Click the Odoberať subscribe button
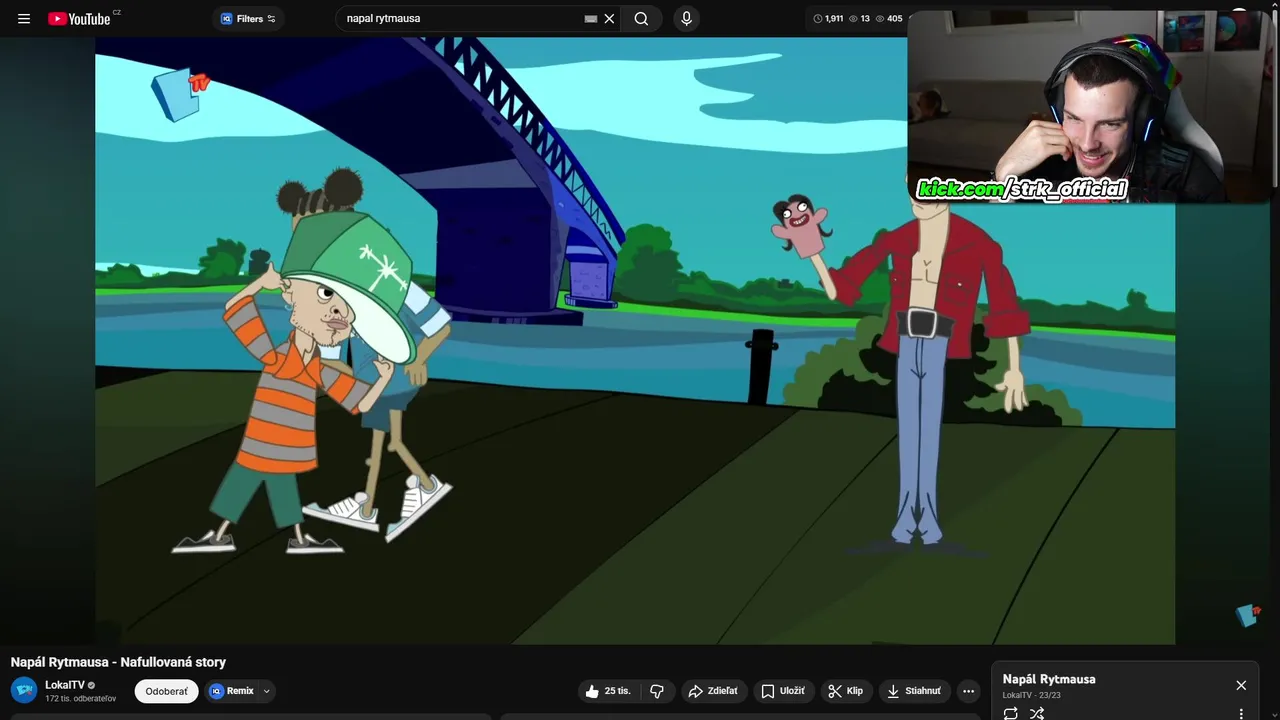The height and width of the screenshot is (720, 1280). [x=166, y=691]
